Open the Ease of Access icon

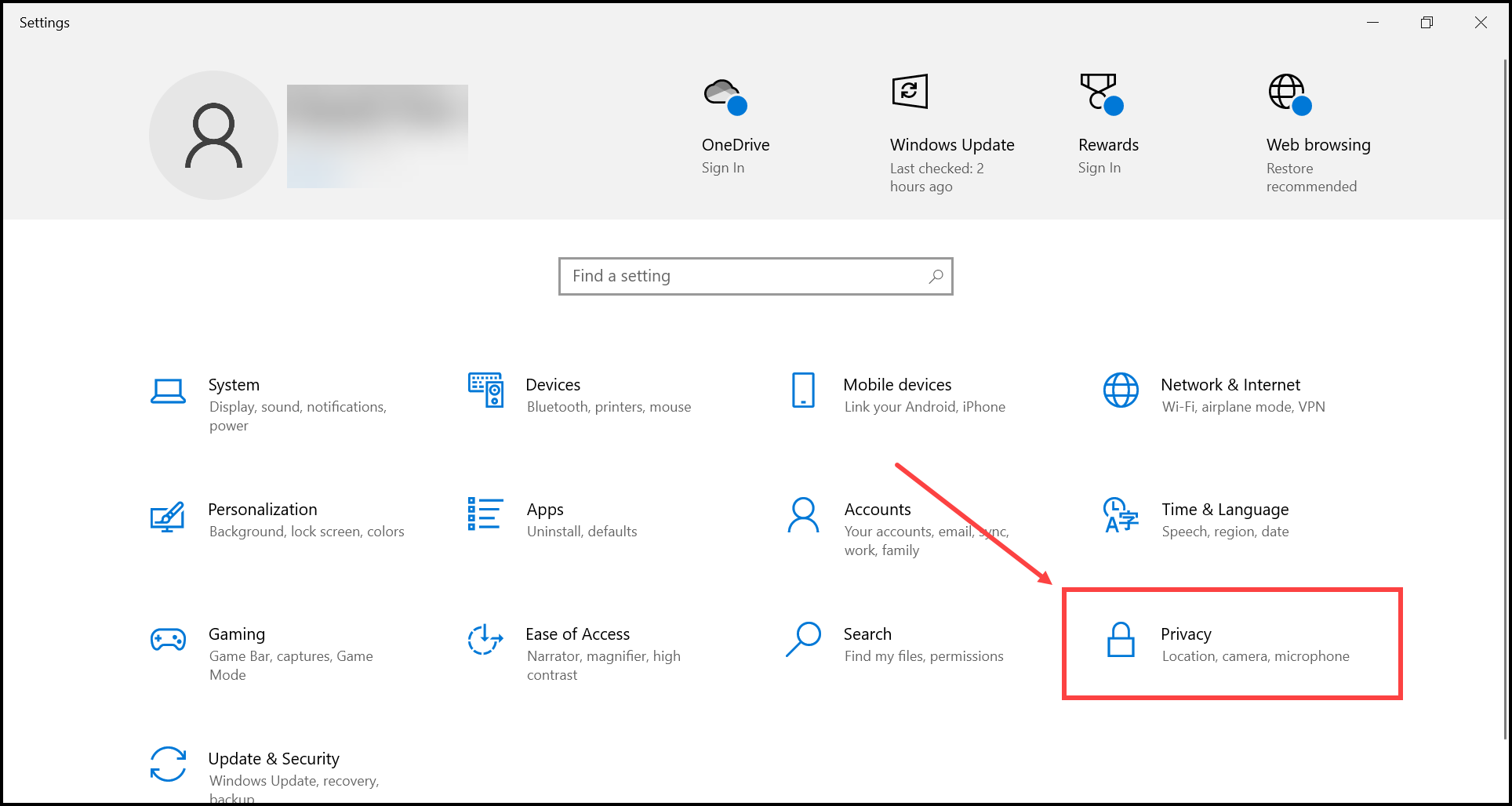485,640
